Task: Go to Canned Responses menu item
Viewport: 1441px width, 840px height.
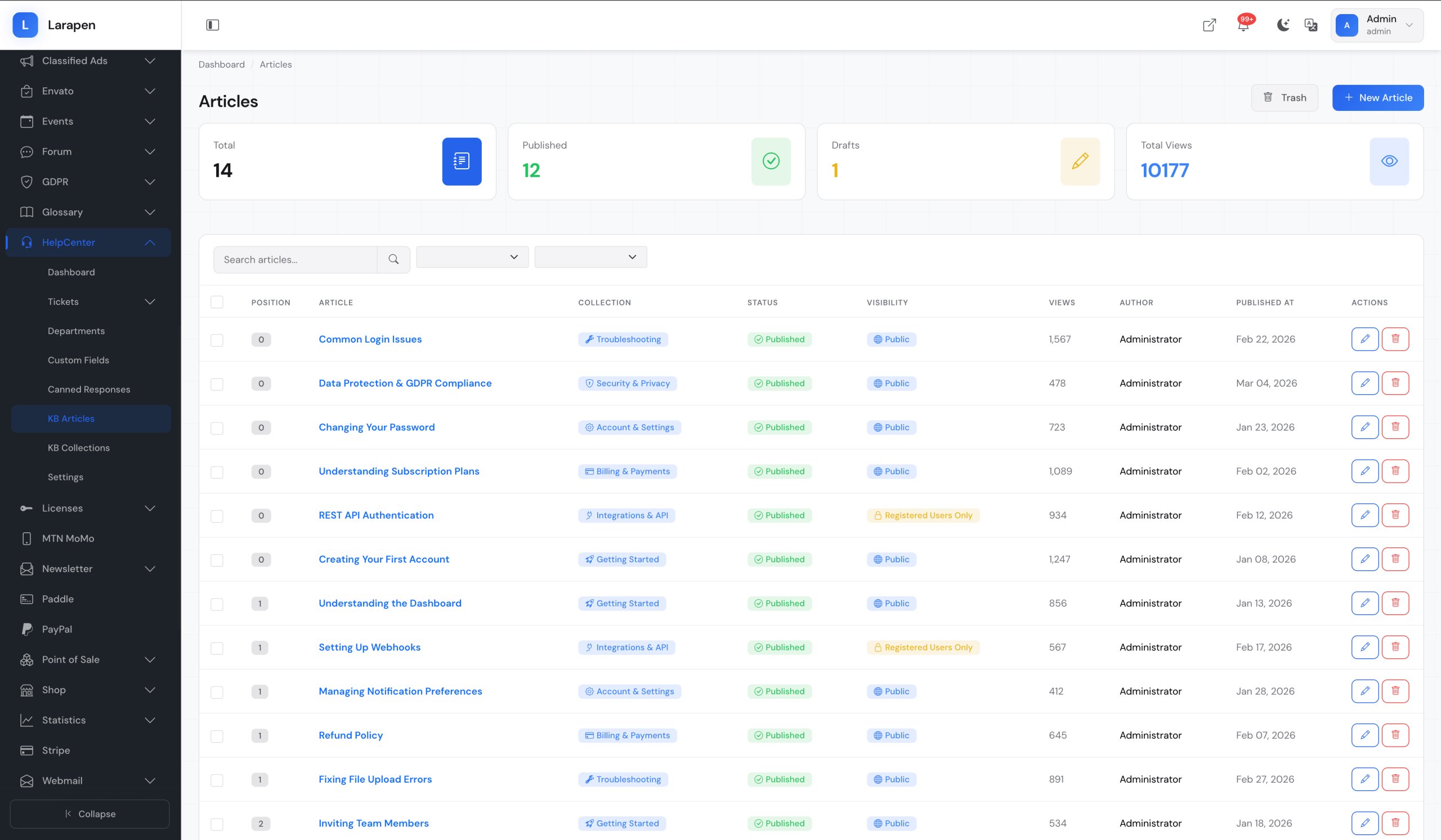Action: pos(88,389)
